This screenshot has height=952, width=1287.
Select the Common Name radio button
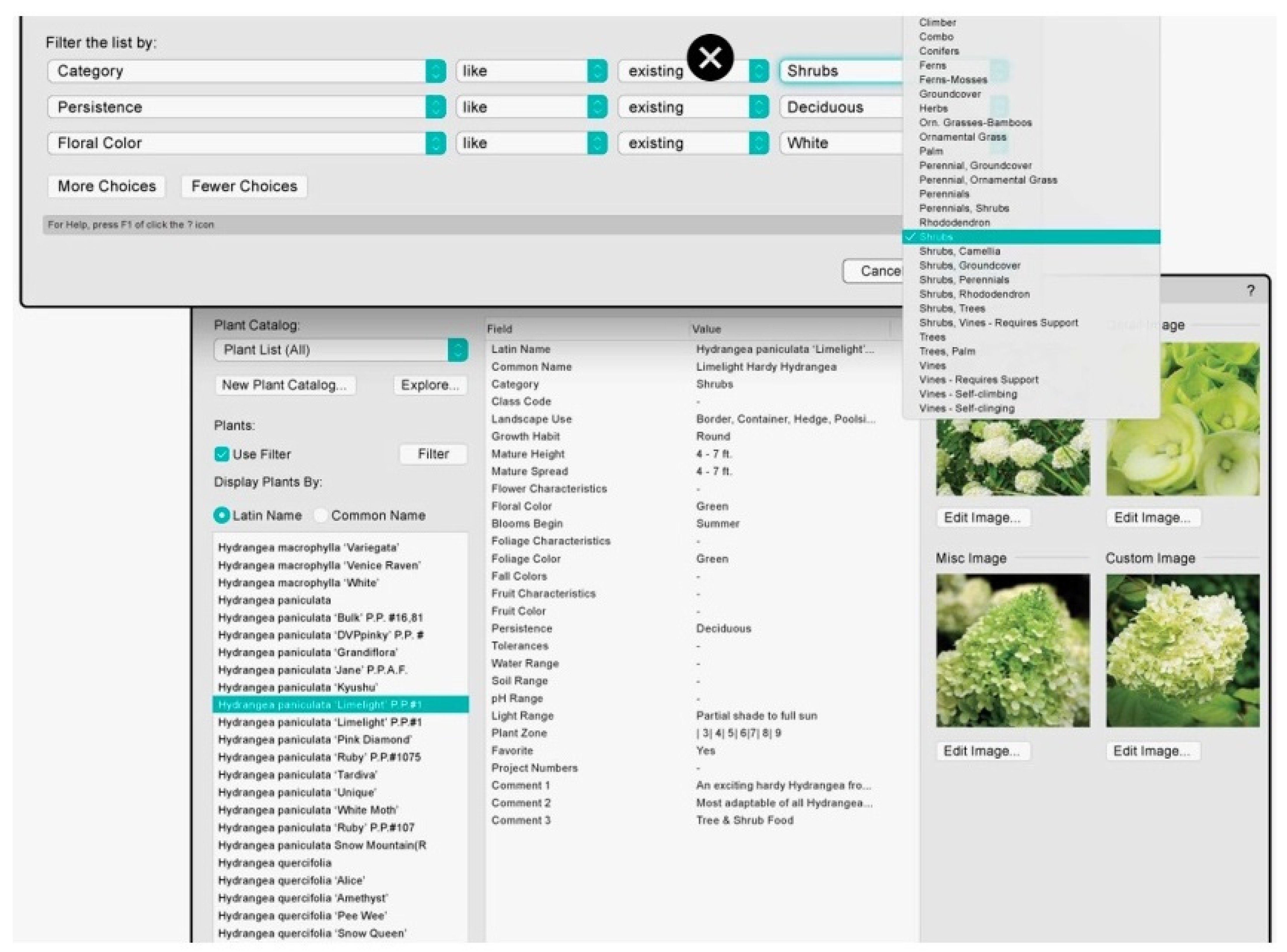click(320, 515)
